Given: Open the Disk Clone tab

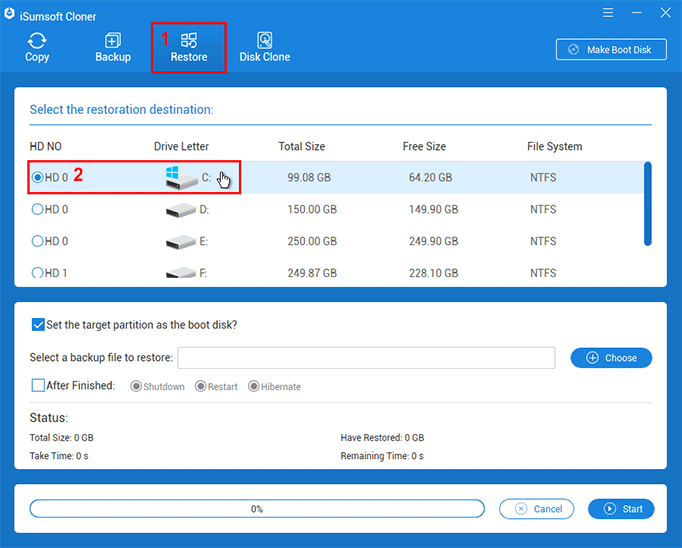Looking at the screenshot, I should [264, 48].
